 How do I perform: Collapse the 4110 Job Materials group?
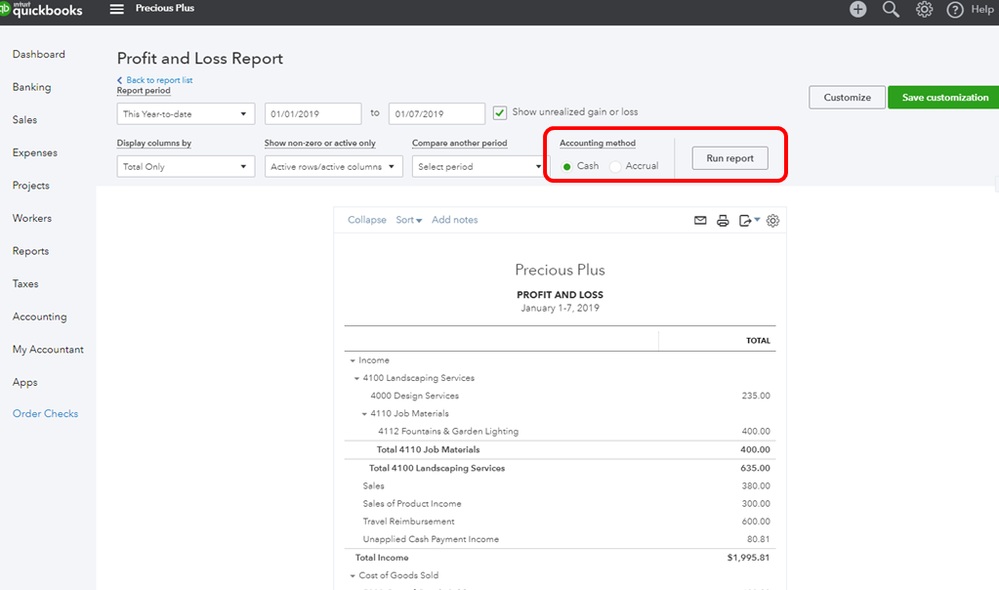click(364, 414)
